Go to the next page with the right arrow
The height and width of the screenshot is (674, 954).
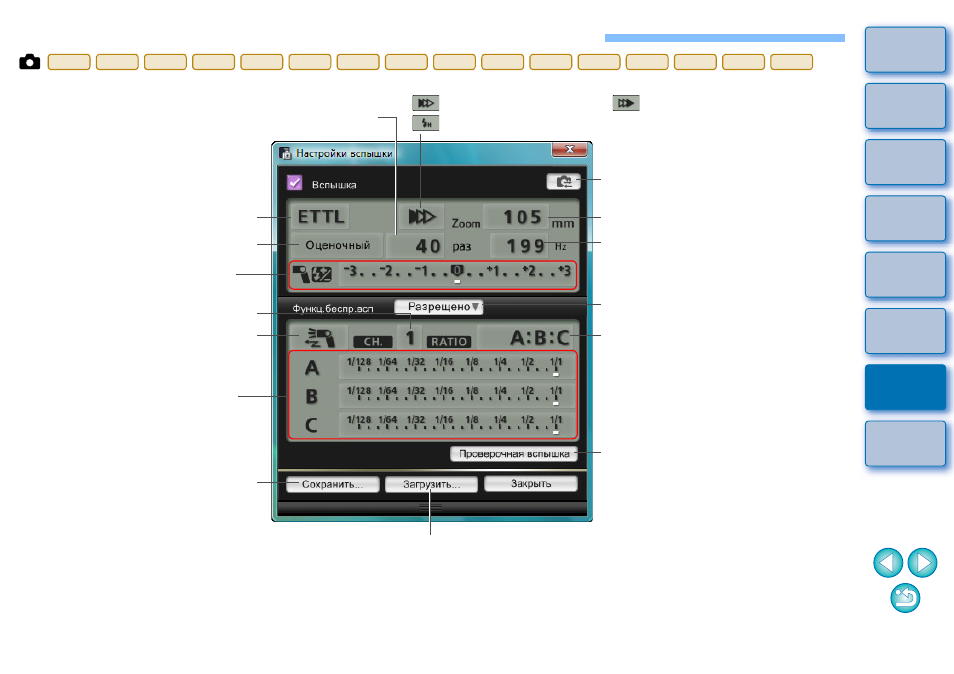click(x=922, y=563)
